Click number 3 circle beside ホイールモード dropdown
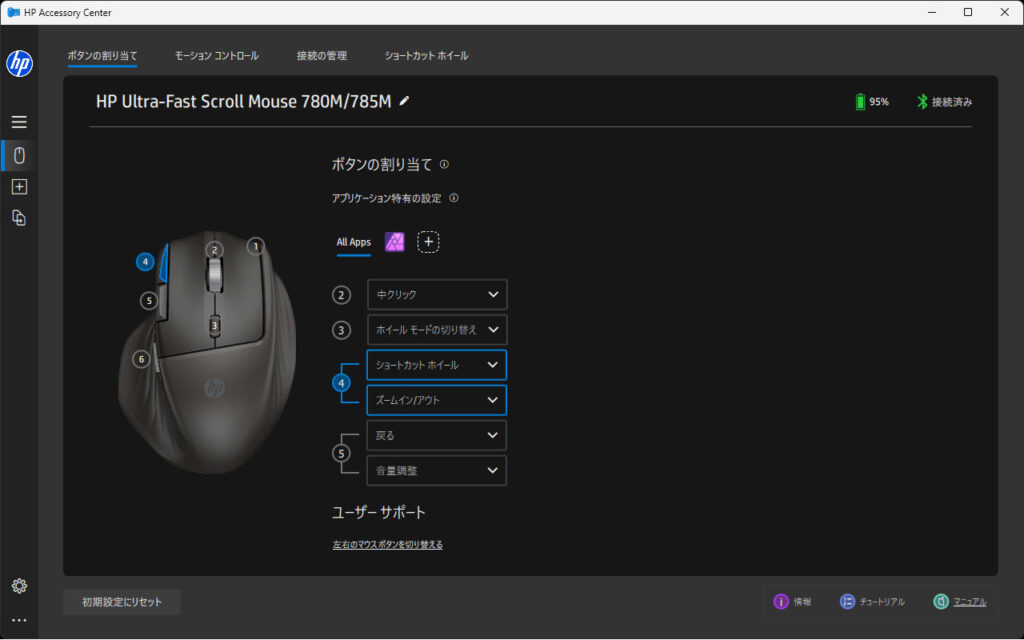The width and height of the screenshot is (1024, 640). coord(341,330)
